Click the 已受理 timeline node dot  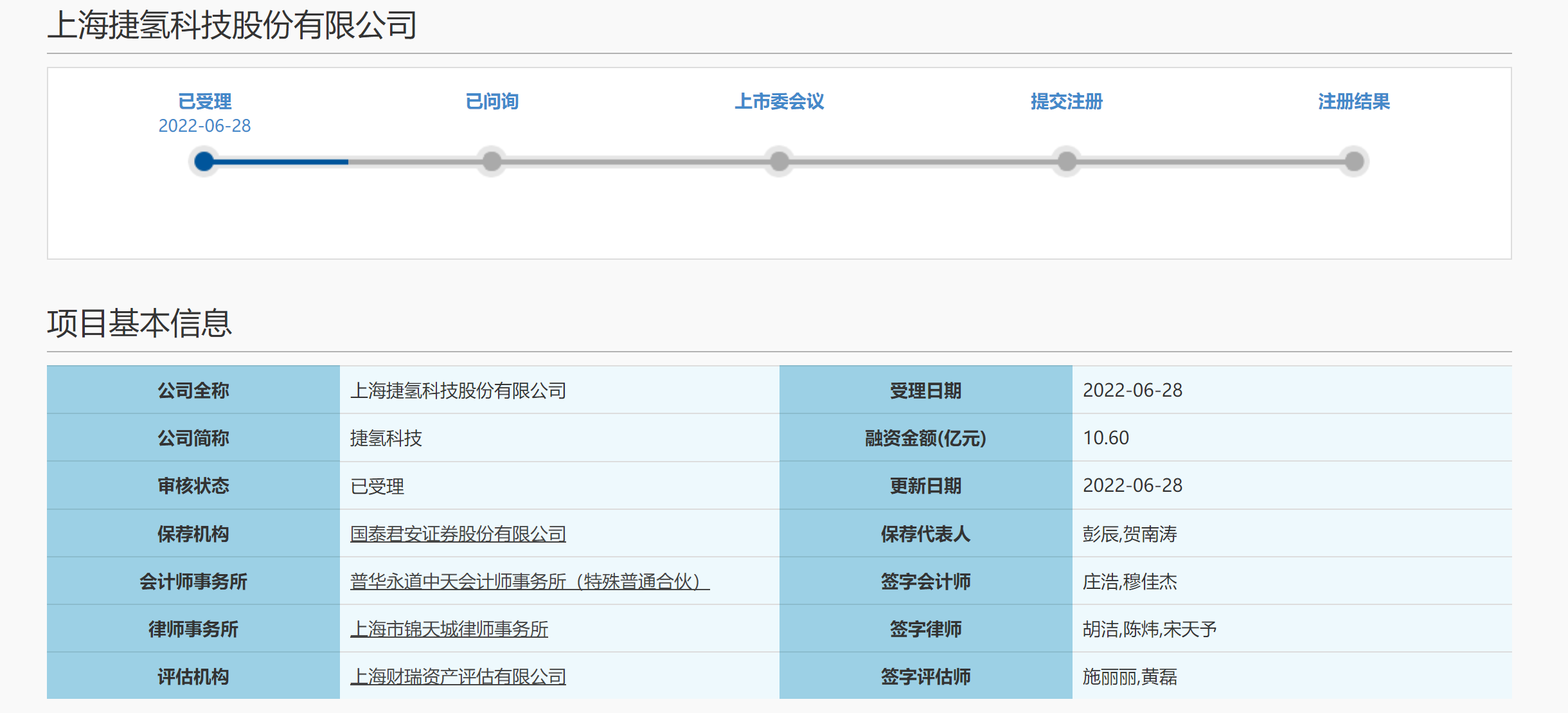[x=204, y=161]
